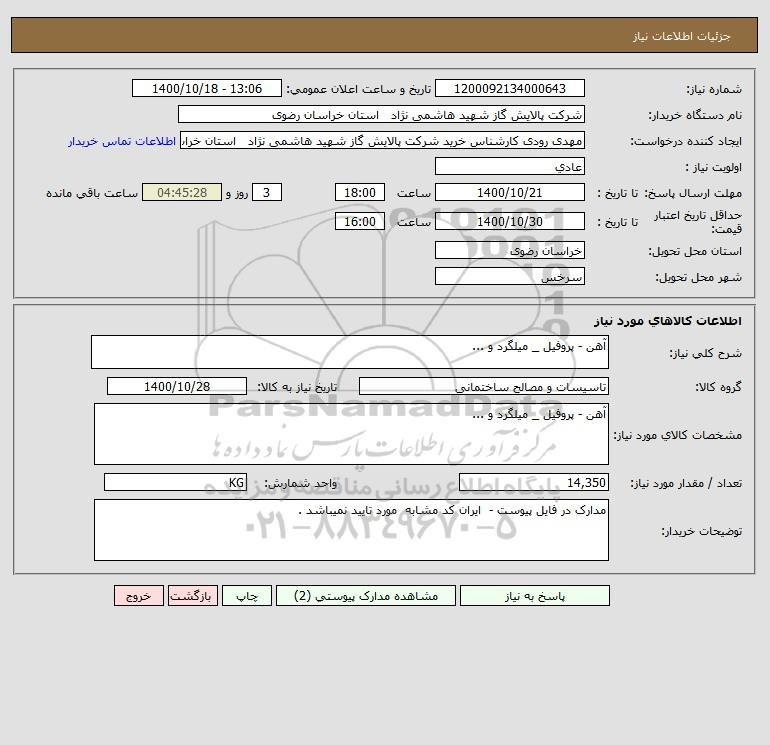Click the buyer notes text area
The image size is (770, 745).
coord(351,530)
